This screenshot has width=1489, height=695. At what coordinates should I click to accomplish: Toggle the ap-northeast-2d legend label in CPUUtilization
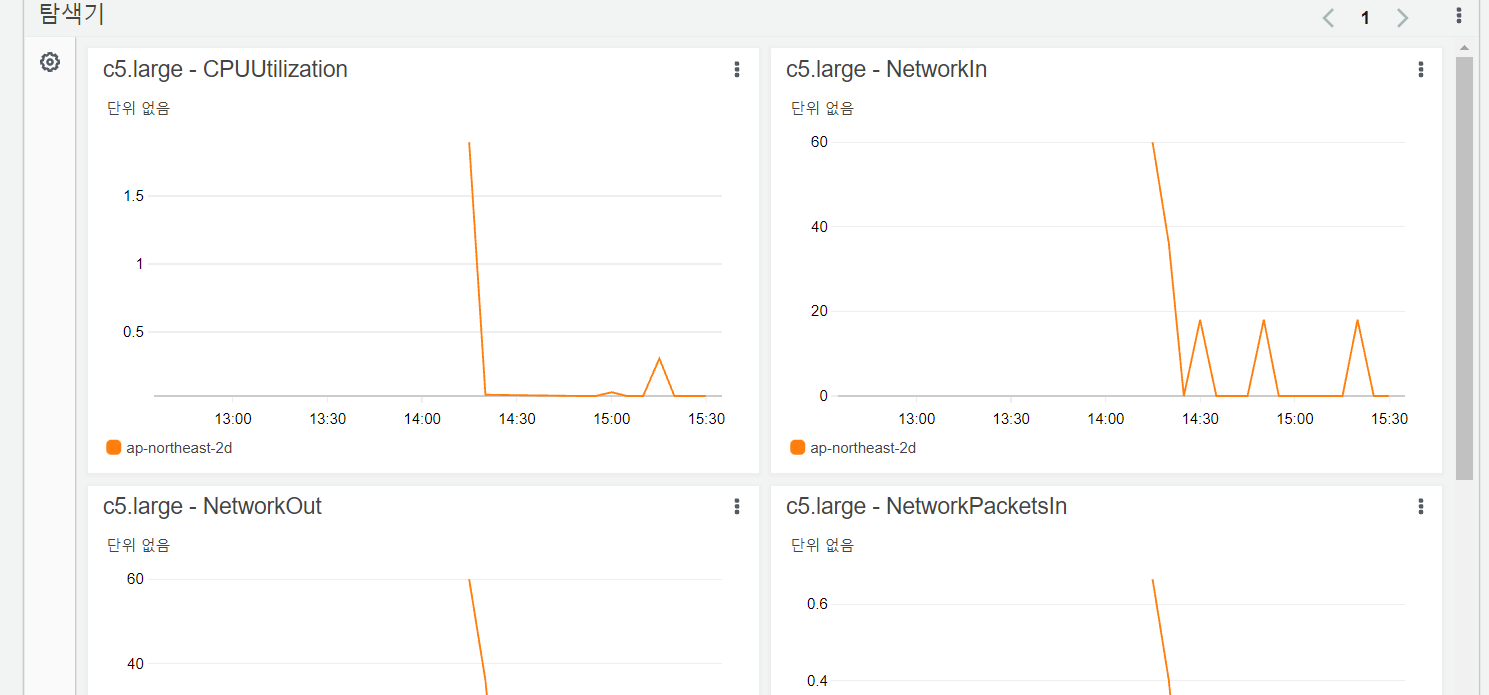coord(179,448)
